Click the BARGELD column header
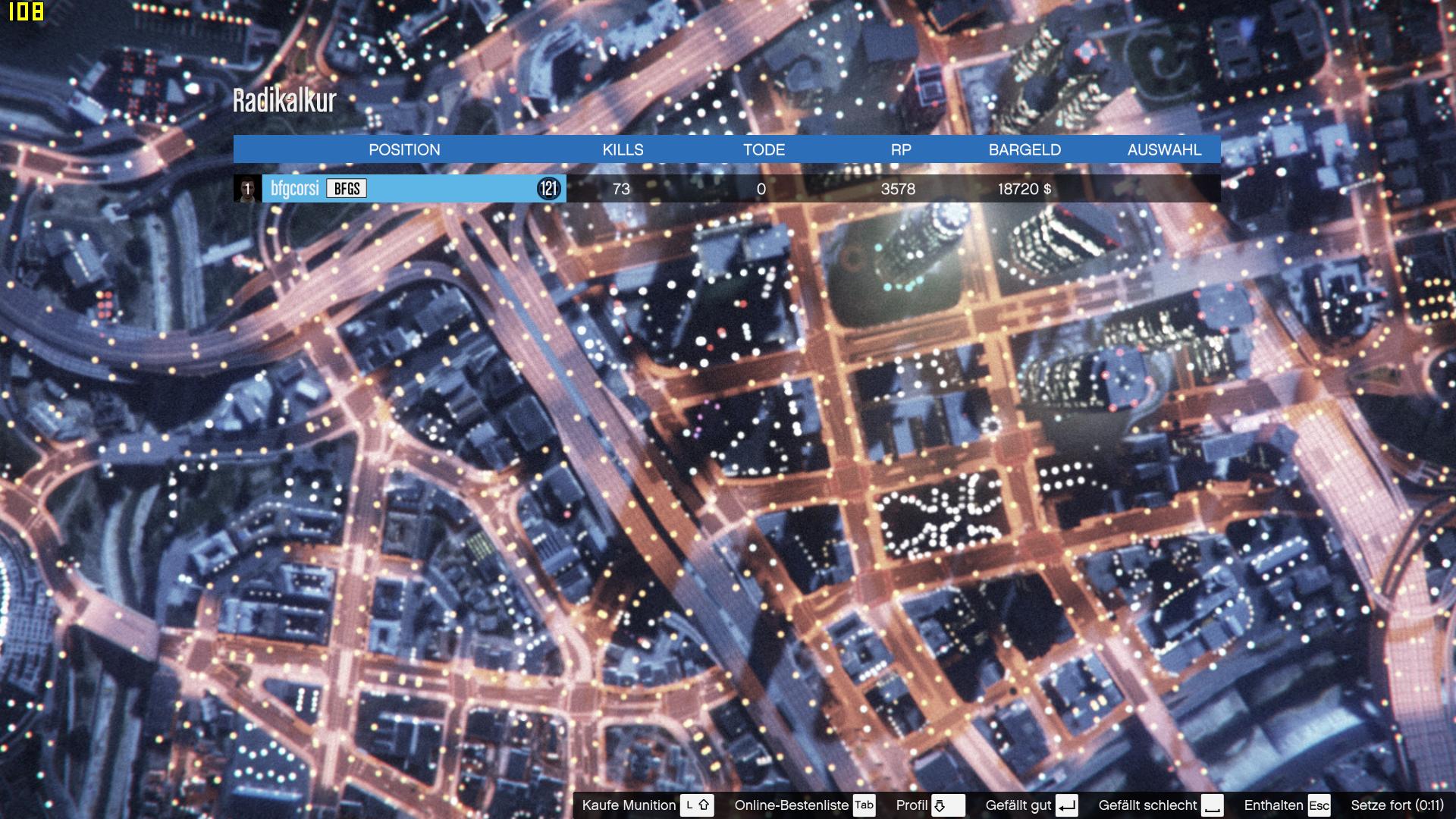 tap(1025, 149)
